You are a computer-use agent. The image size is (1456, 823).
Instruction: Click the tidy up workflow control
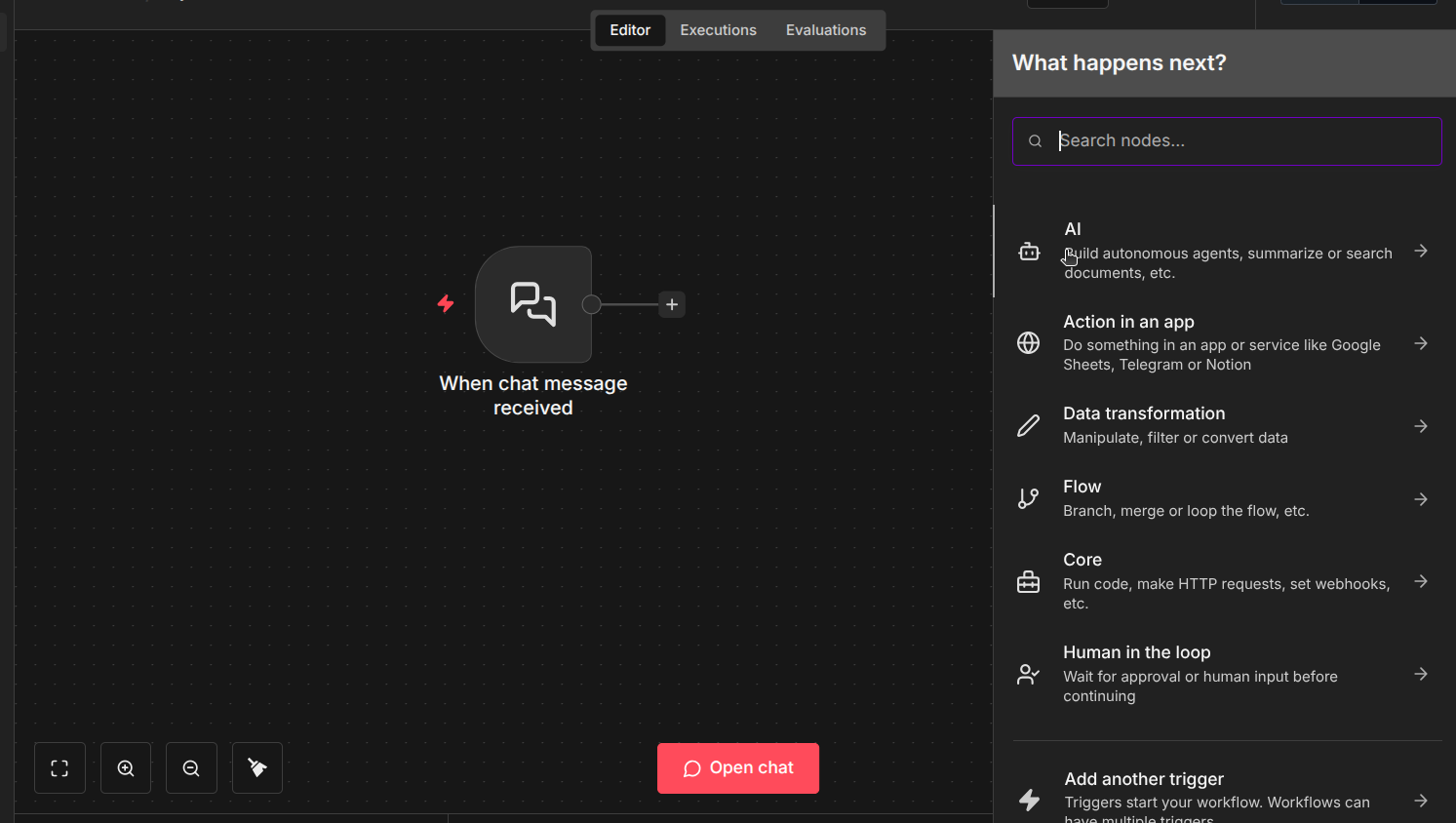pyautogui.click(x=256, y=767)
